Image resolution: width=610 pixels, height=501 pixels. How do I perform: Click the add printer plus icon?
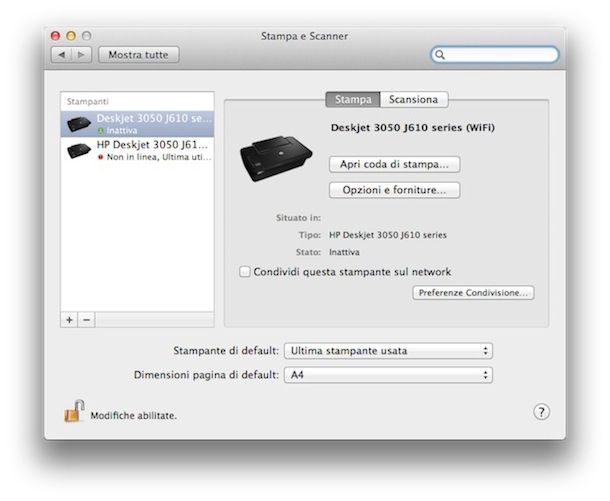[x=69, y=320]
